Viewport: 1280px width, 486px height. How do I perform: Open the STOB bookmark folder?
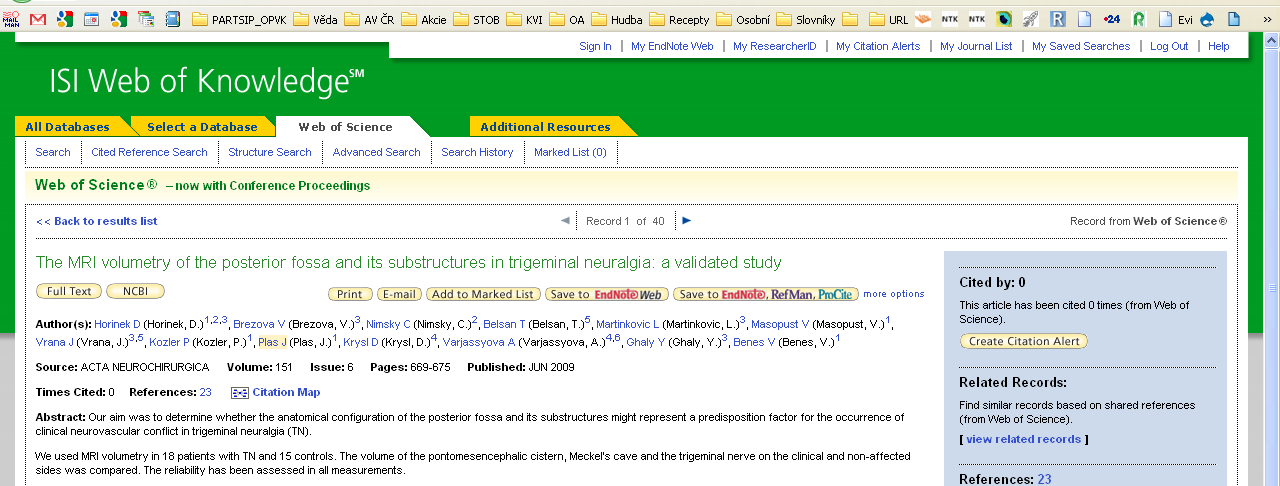click(x=476, y=19)
